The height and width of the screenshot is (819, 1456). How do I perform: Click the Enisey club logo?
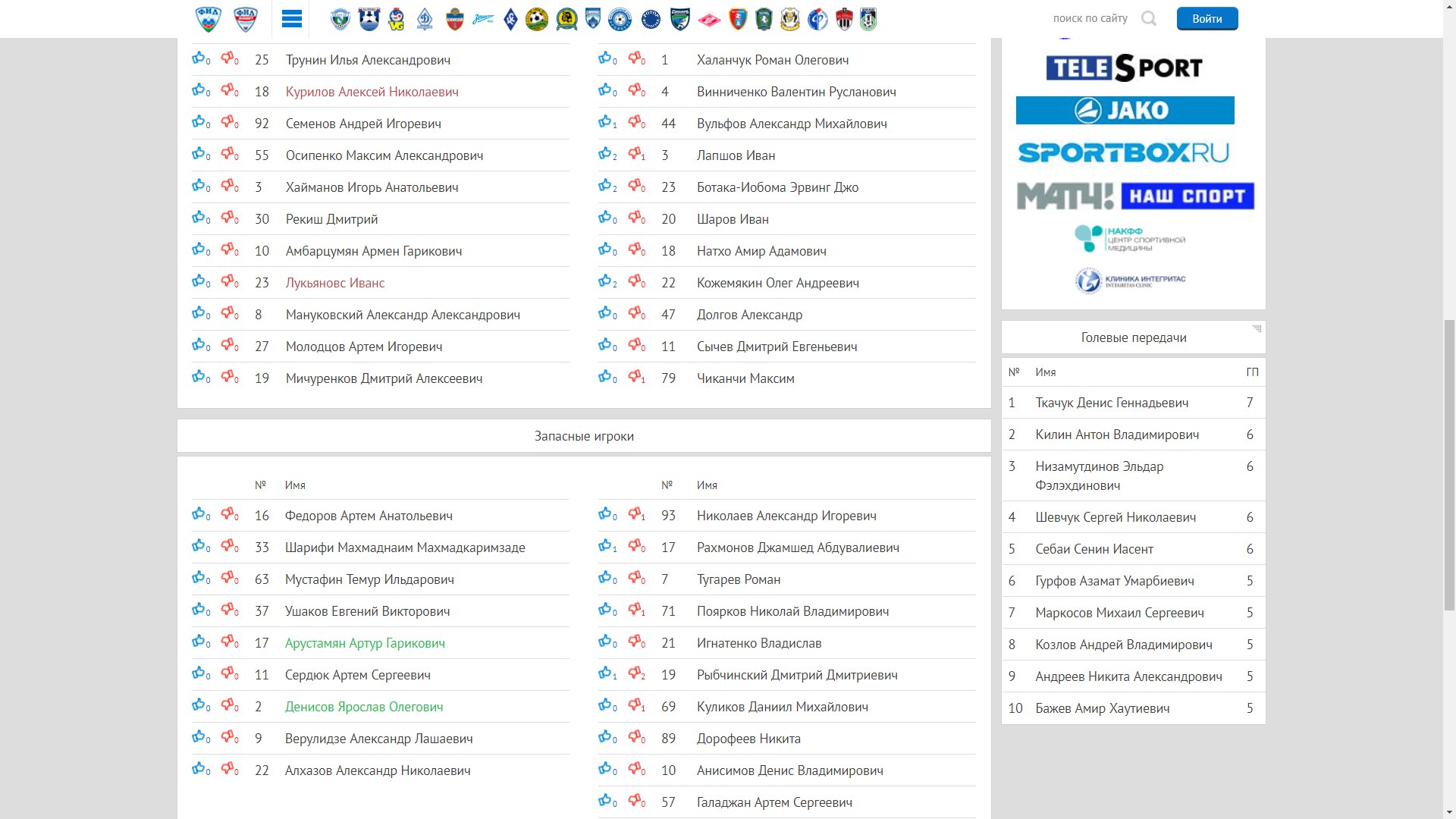point(455,19)
